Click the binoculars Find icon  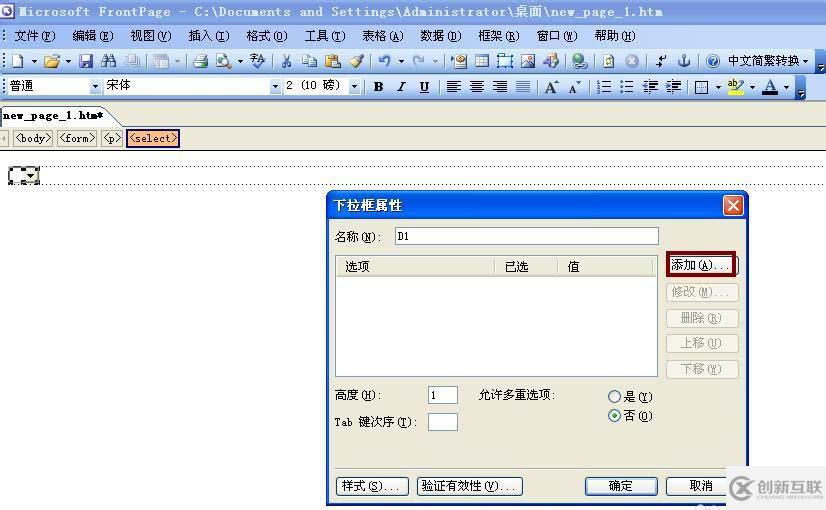click(x=109, y=61)
